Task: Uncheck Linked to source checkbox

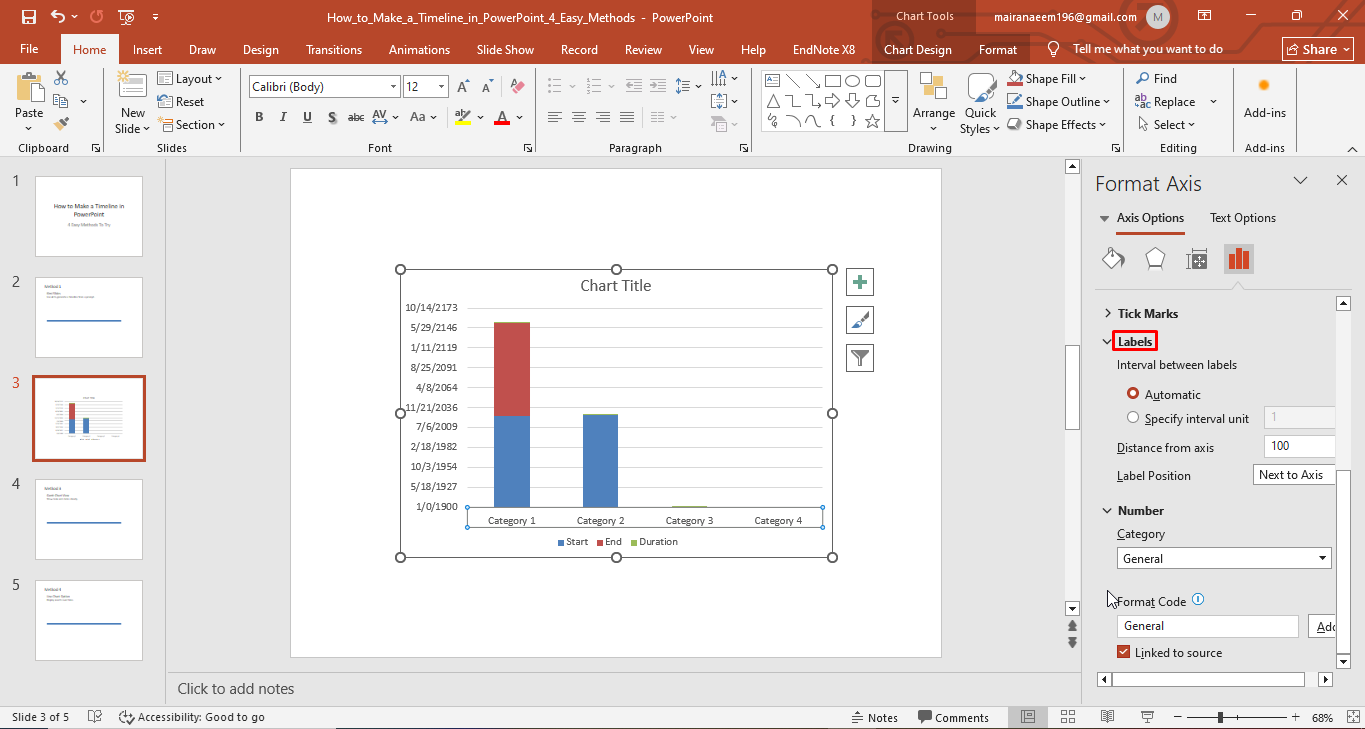Action: (x=1124, y=652)
